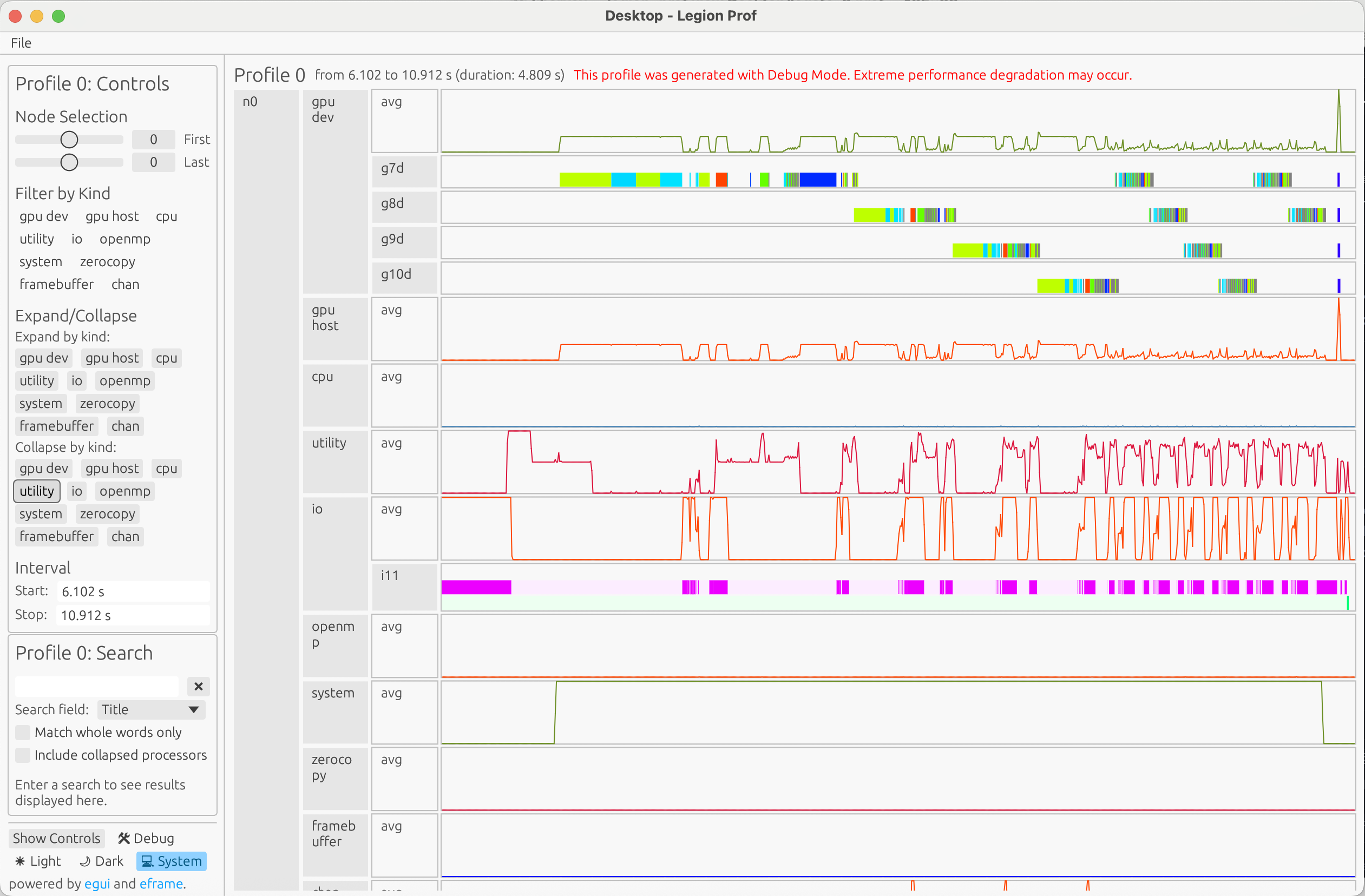Click the First node selection slider handle
Viewport: 1365px width, 896px height.
[69, 139]
